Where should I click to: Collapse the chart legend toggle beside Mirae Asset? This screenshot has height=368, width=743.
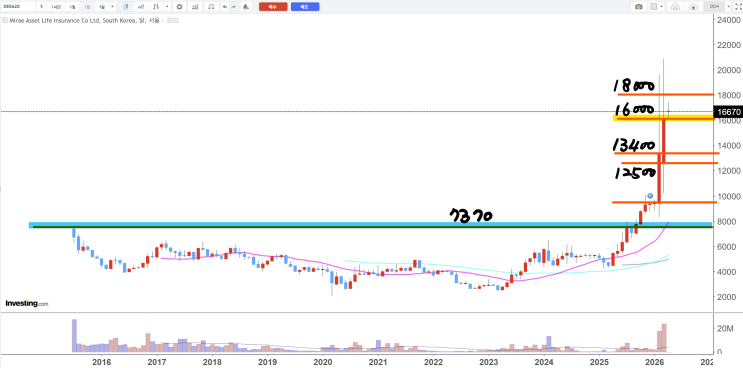tap(6, 21)
